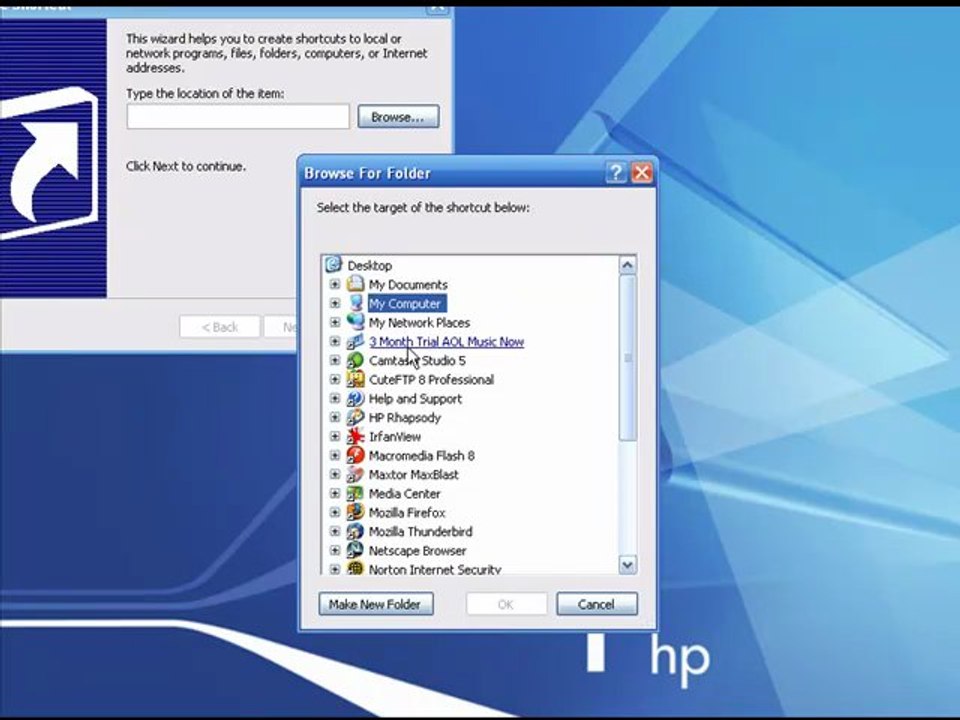Click the item location text field
The image size is (960, 720).
click(x=238, y=116)
